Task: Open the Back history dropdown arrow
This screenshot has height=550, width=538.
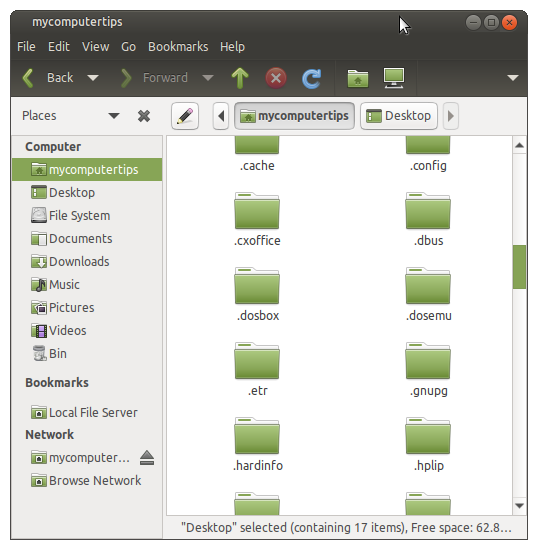Action: [93, 78]
